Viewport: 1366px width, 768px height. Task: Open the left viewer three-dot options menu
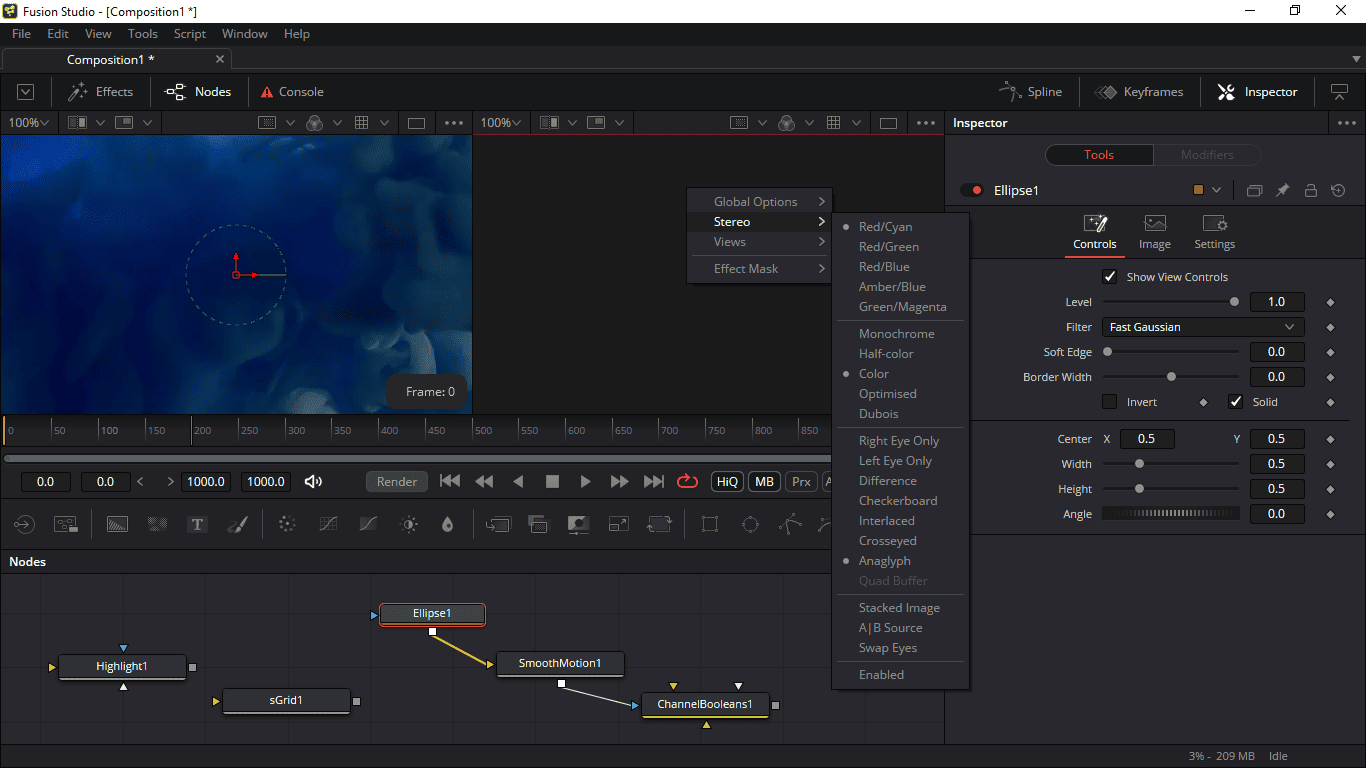[454, 123]
